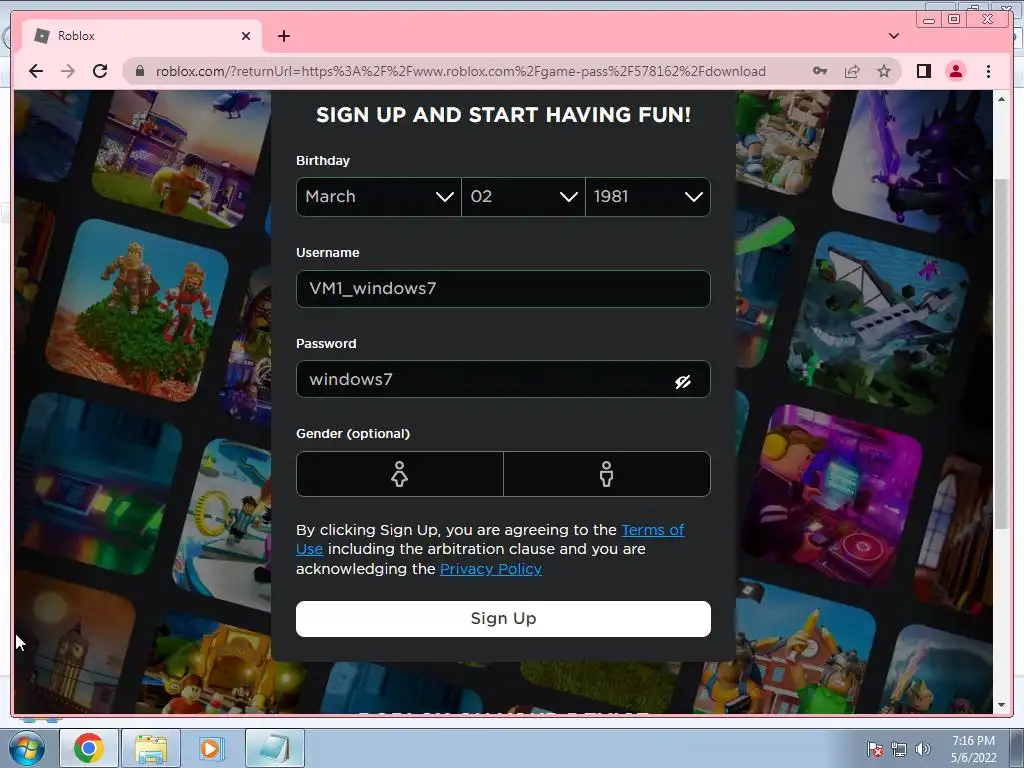Click the Username input field
This screenshot has width=1024, height=768.
point(503,289)
